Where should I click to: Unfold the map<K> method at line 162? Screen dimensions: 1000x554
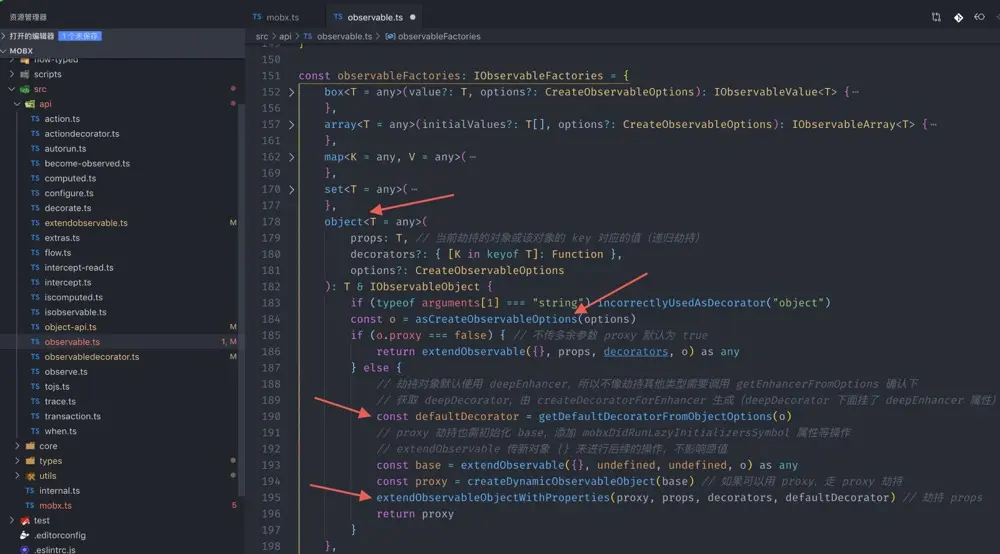coord(291,157)
